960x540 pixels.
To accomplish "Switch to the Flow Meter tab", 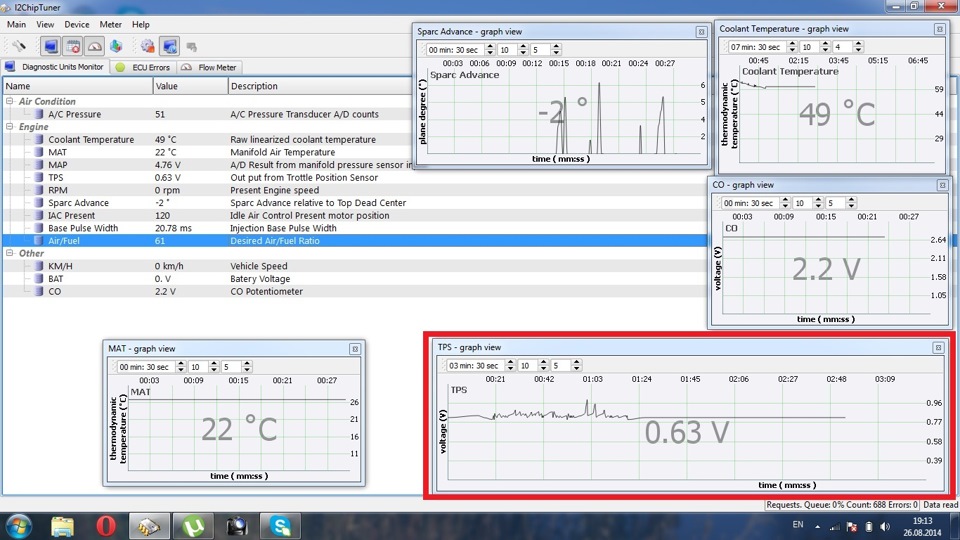I will pos(209,67).
